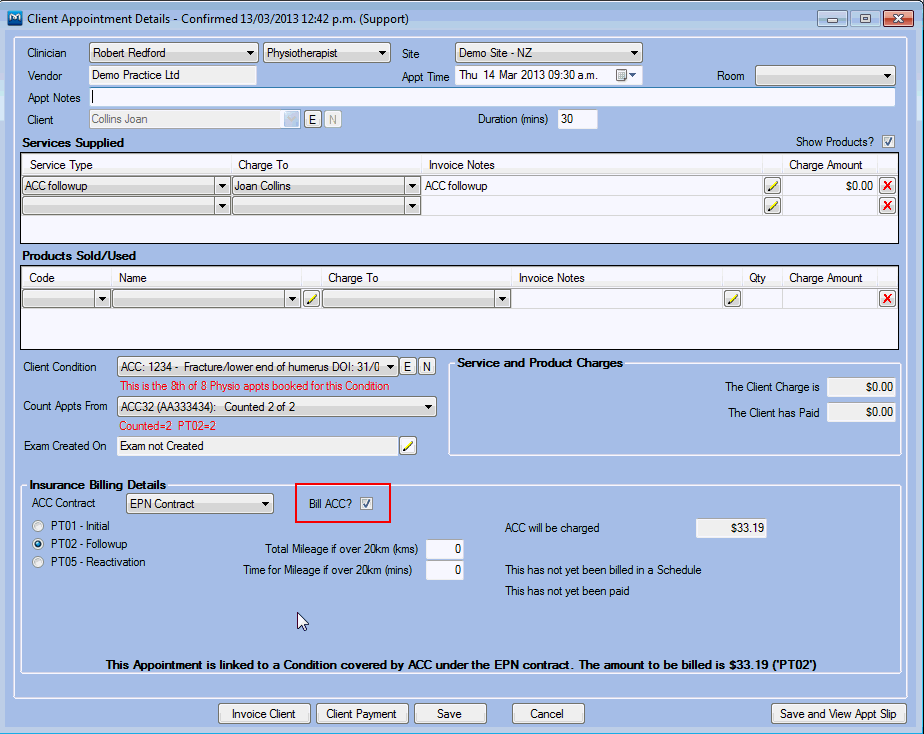Uncheck the Bill ACC? checkbox
Screen dimensions: 924x734
point(366,503)
